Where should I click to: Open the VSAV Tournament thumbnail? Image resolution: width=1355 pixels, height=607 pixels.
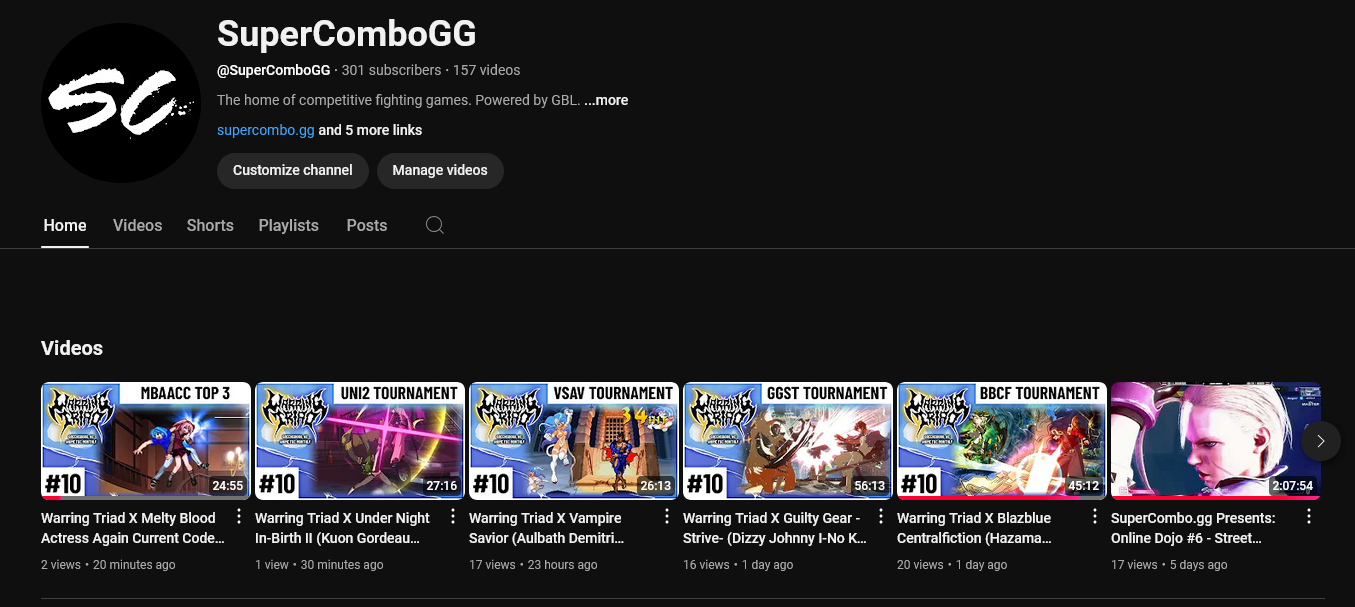pos(574,440)
